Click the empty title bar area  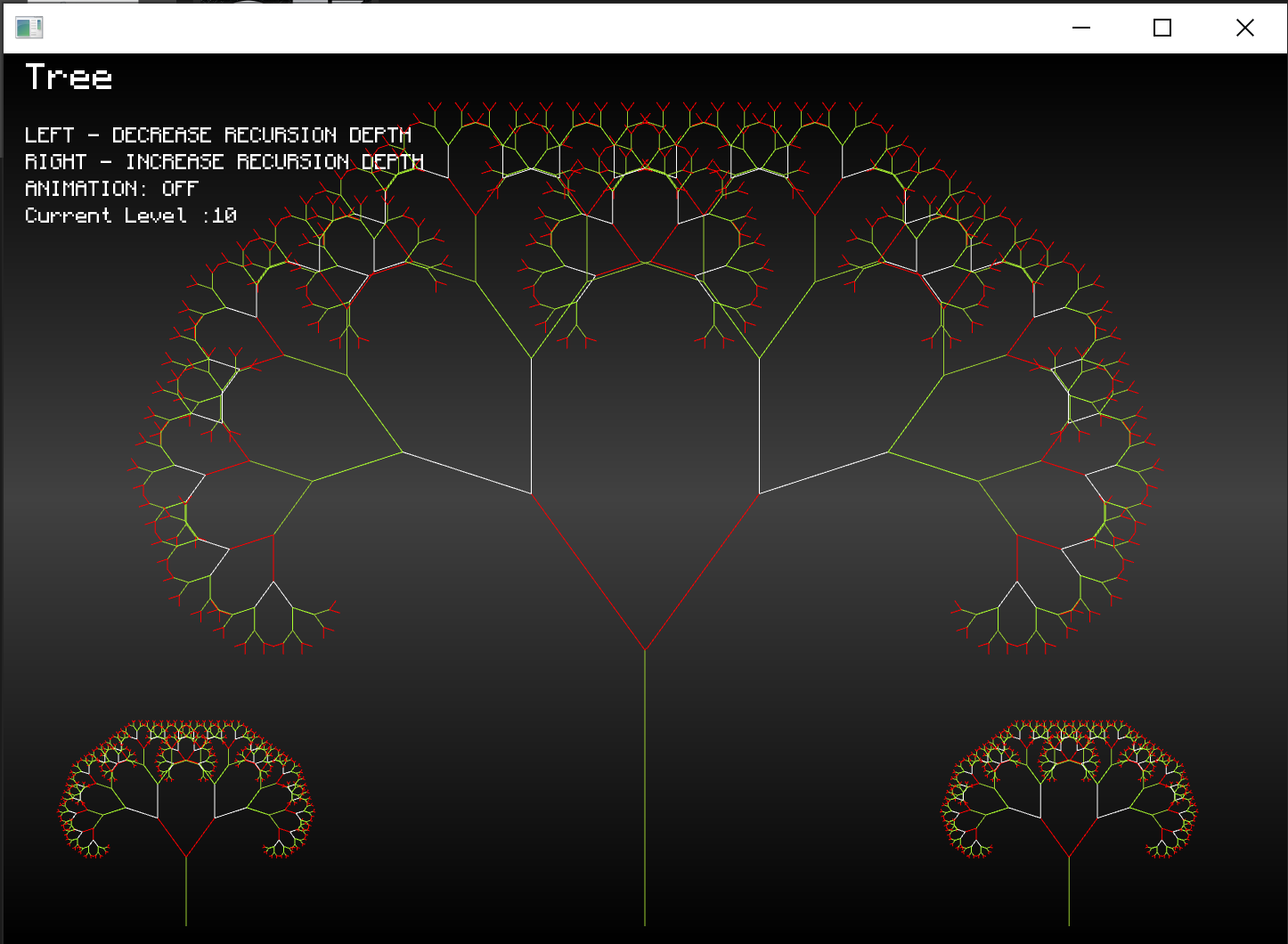[624, 28]
